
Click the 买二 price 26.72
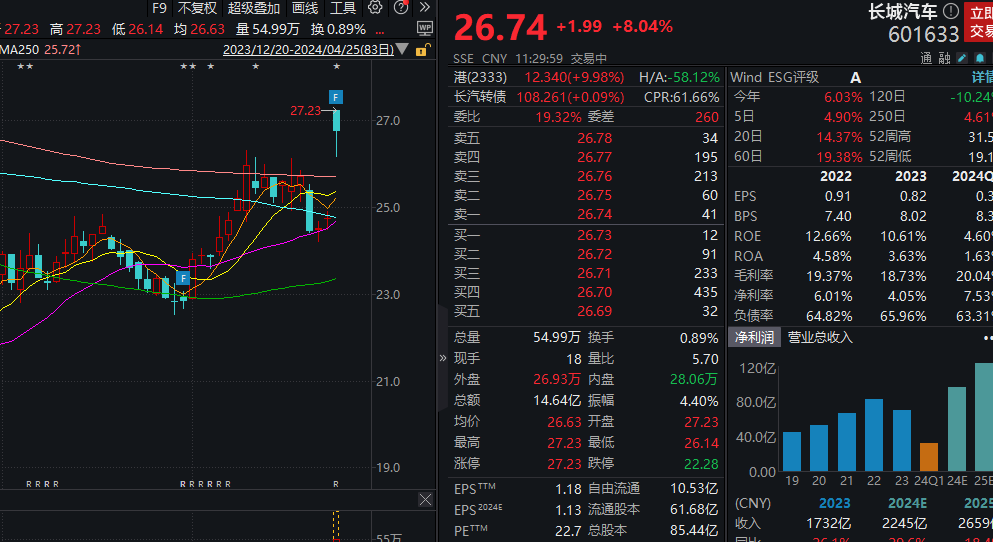pos(595,254)
